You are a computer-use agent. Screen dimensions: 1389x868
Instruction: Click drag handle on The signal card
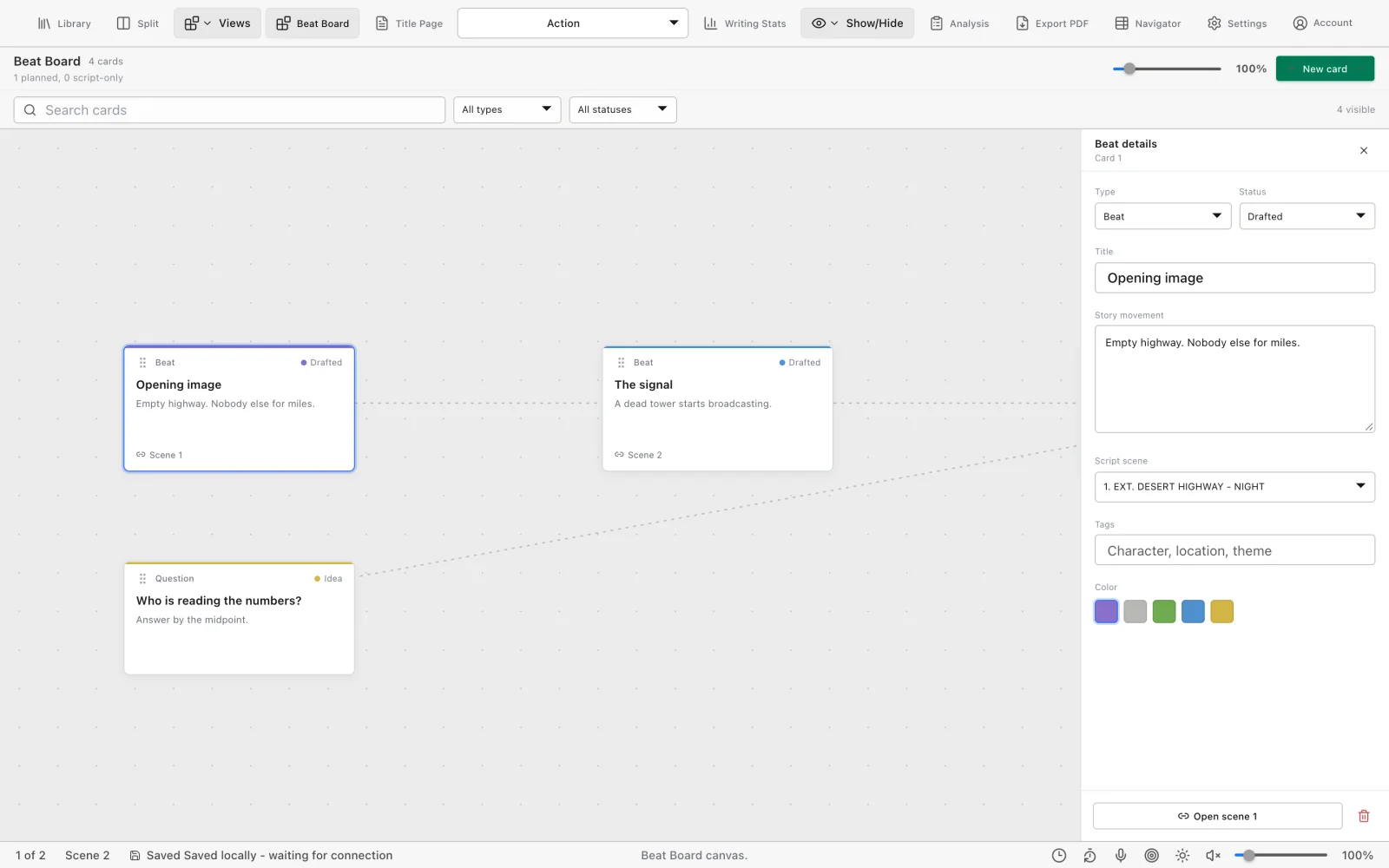[x=621, y=363]
